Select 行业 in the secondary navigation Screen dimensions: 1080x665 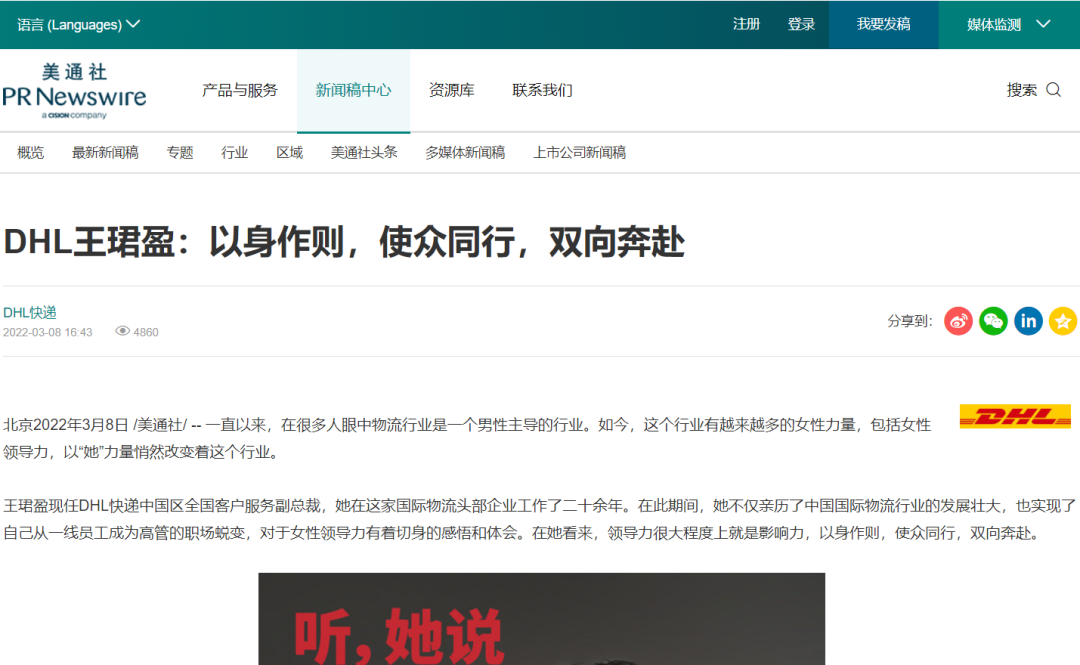[234, 152]
